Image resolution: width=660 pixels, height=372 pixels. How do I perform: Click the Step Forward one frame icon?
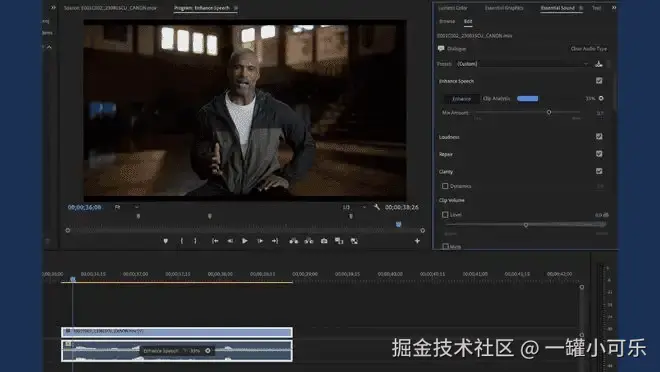point(260,241)
